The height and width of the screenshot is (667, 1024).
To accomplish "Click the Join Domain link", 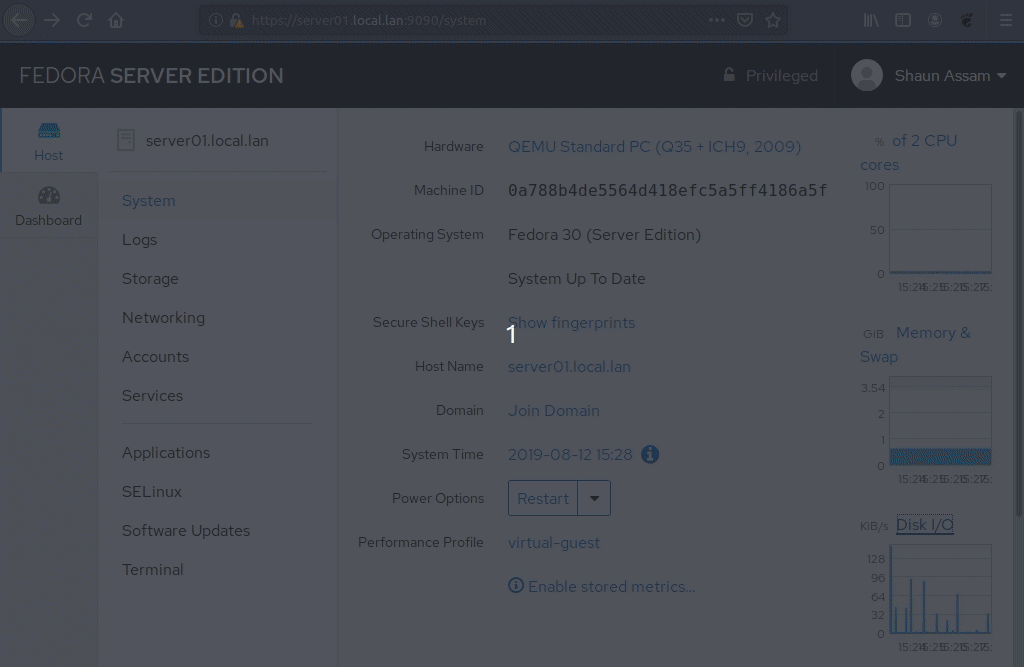I will 553,410.
